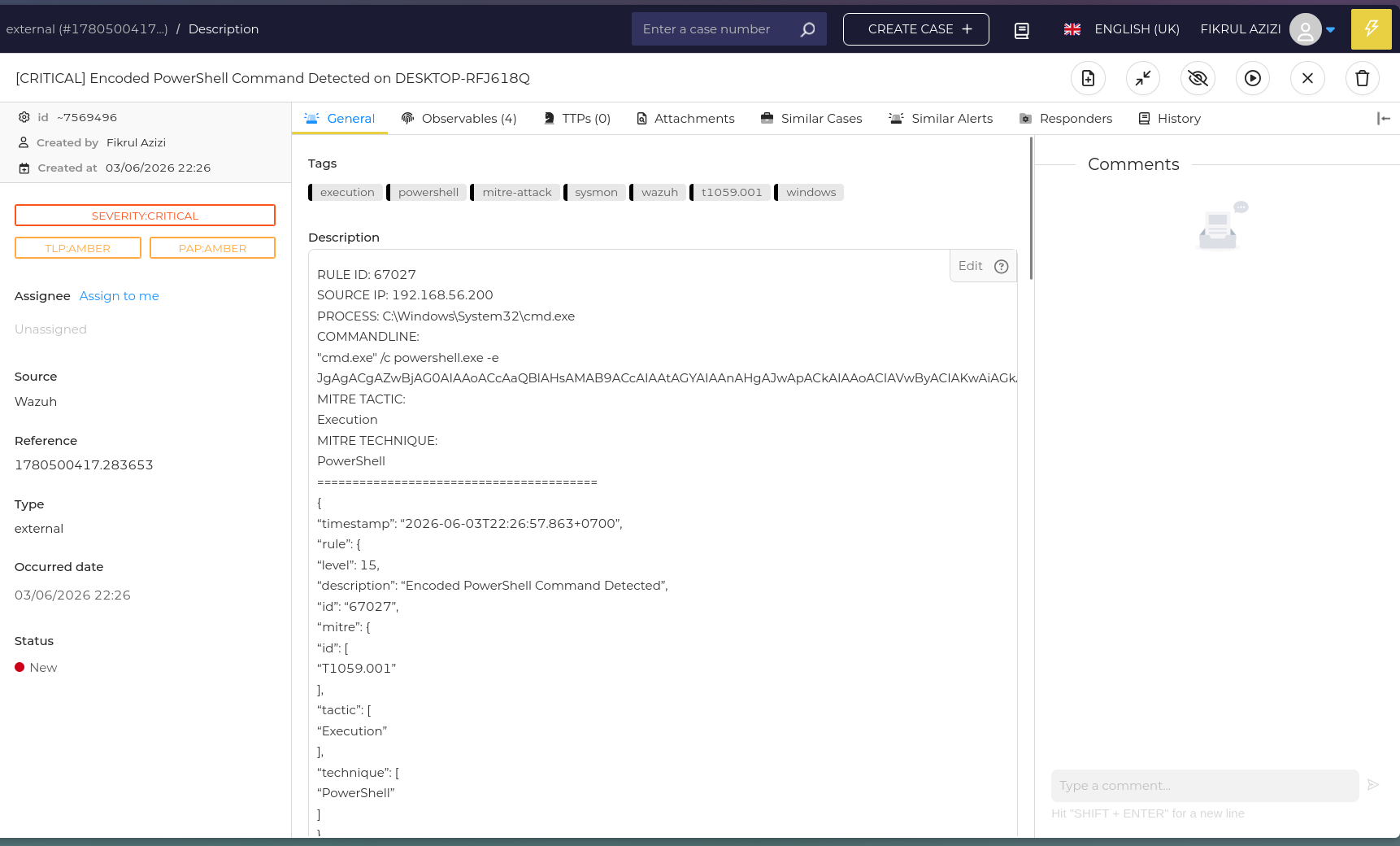Click the Description breadcrumb item
Viewport: 1400px width, 846px height.
pos(224,29)
